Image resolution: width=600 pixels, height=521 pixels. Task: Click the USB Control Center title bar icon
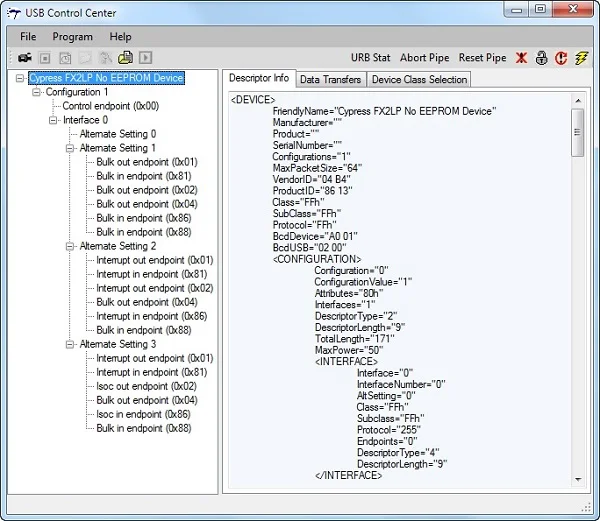coord(14,13)
